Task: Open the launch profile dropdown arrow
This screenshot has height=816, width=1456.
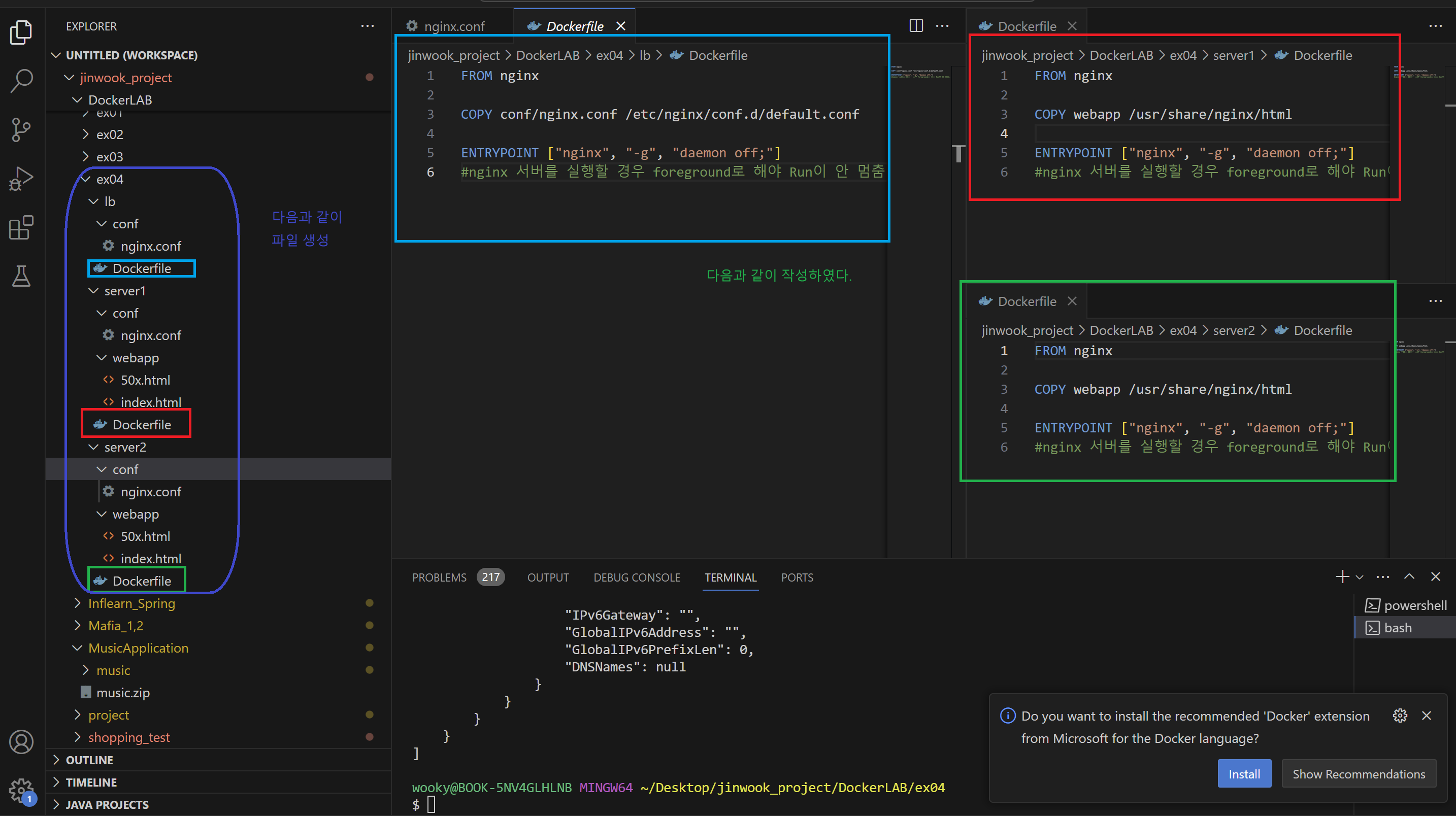Action: point(1360,577)
